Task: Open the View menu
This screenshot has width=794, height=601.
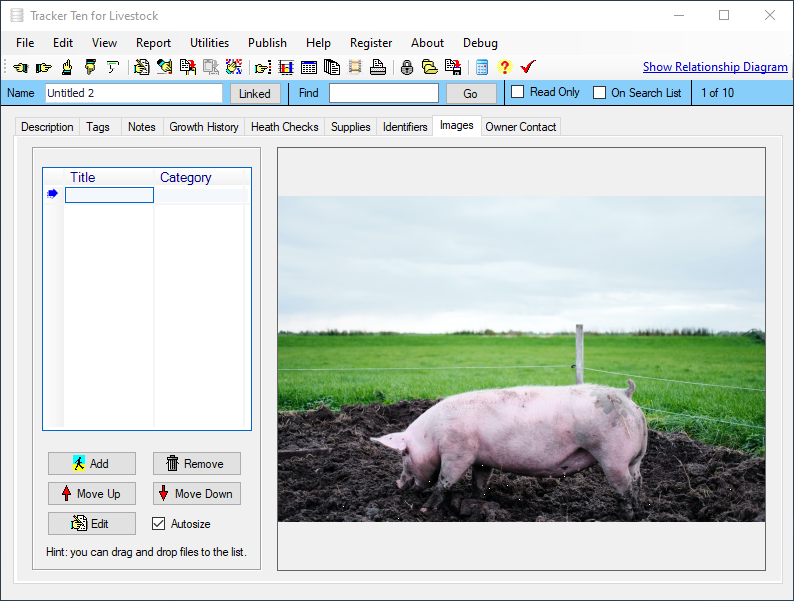Action: point(104,43)
